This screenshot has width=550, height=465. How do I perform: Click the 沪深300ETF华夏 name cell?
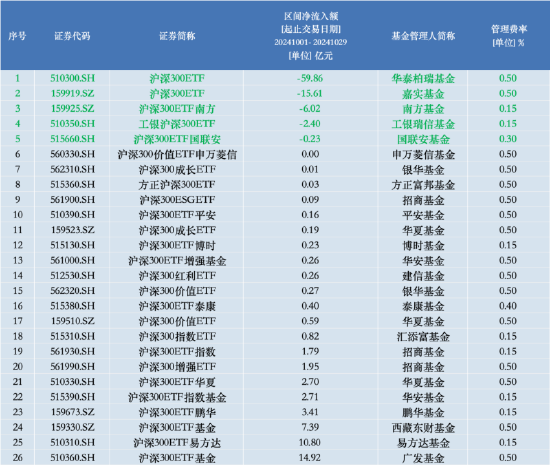tap(177, 382)
